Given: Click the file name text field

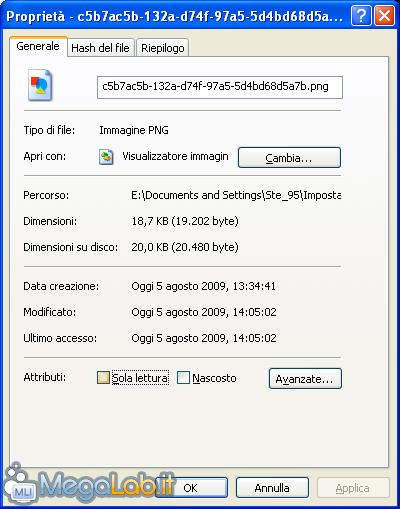Looking at the screenshot, I should (220, 87).
